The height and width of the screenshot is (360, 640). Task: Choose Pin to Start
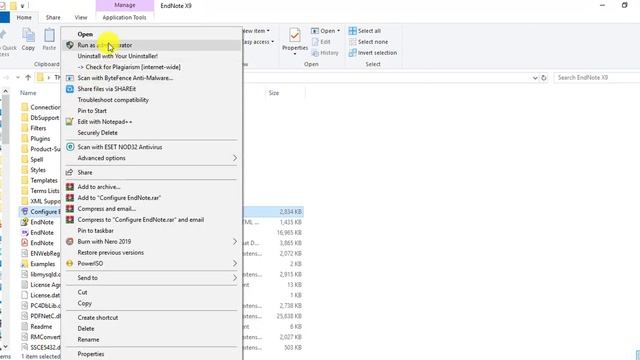click(x=92, y=111)
